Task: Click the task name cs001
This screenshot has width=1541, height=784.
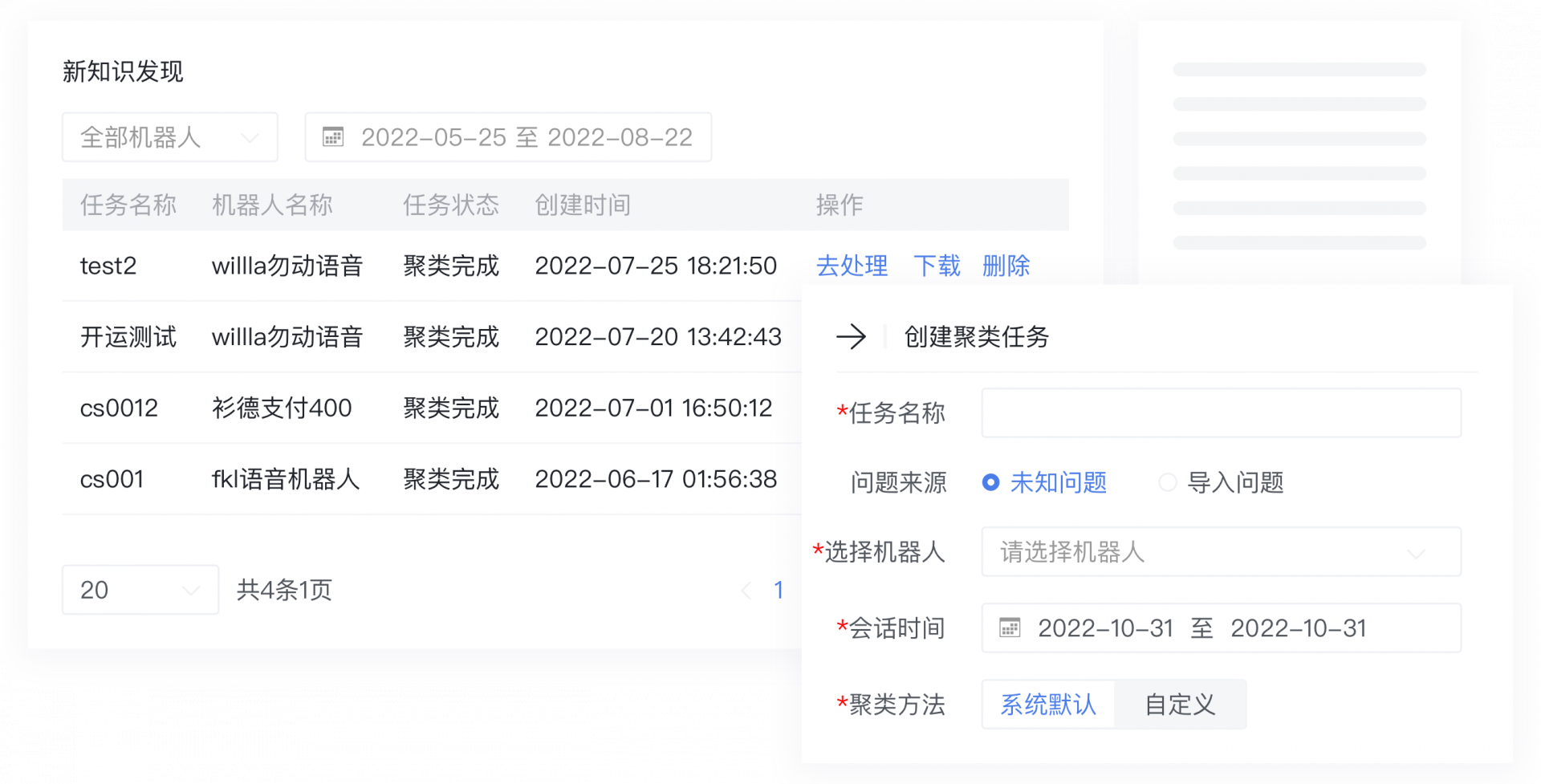Action: tap(112, 480)
